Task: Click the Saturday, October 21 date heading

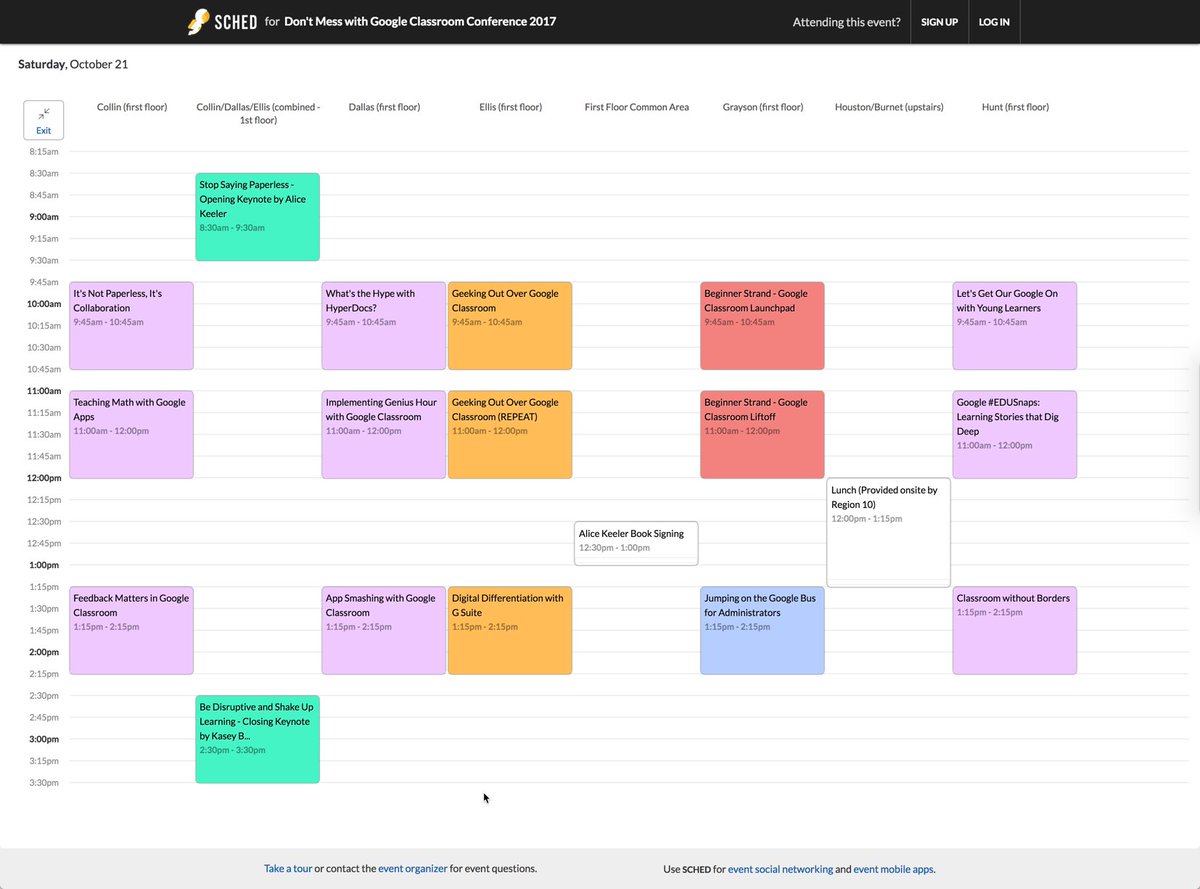Action: 73,64
